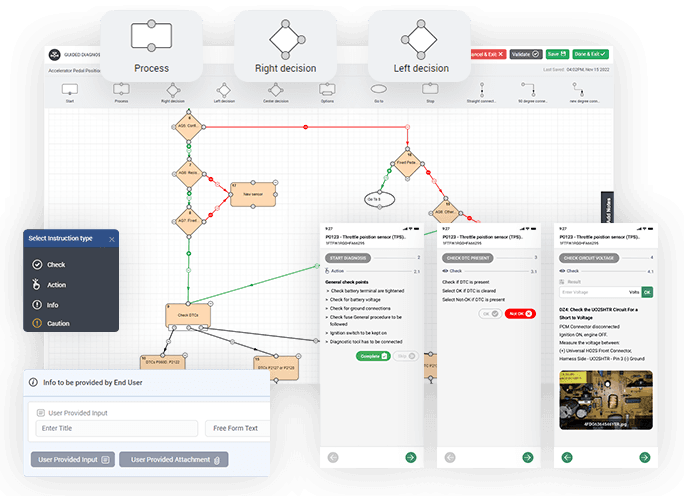Tap back arrow on Check DTC Present phone
The width and height of the screenshot is (684, 496).
click(x=450, y=457)
